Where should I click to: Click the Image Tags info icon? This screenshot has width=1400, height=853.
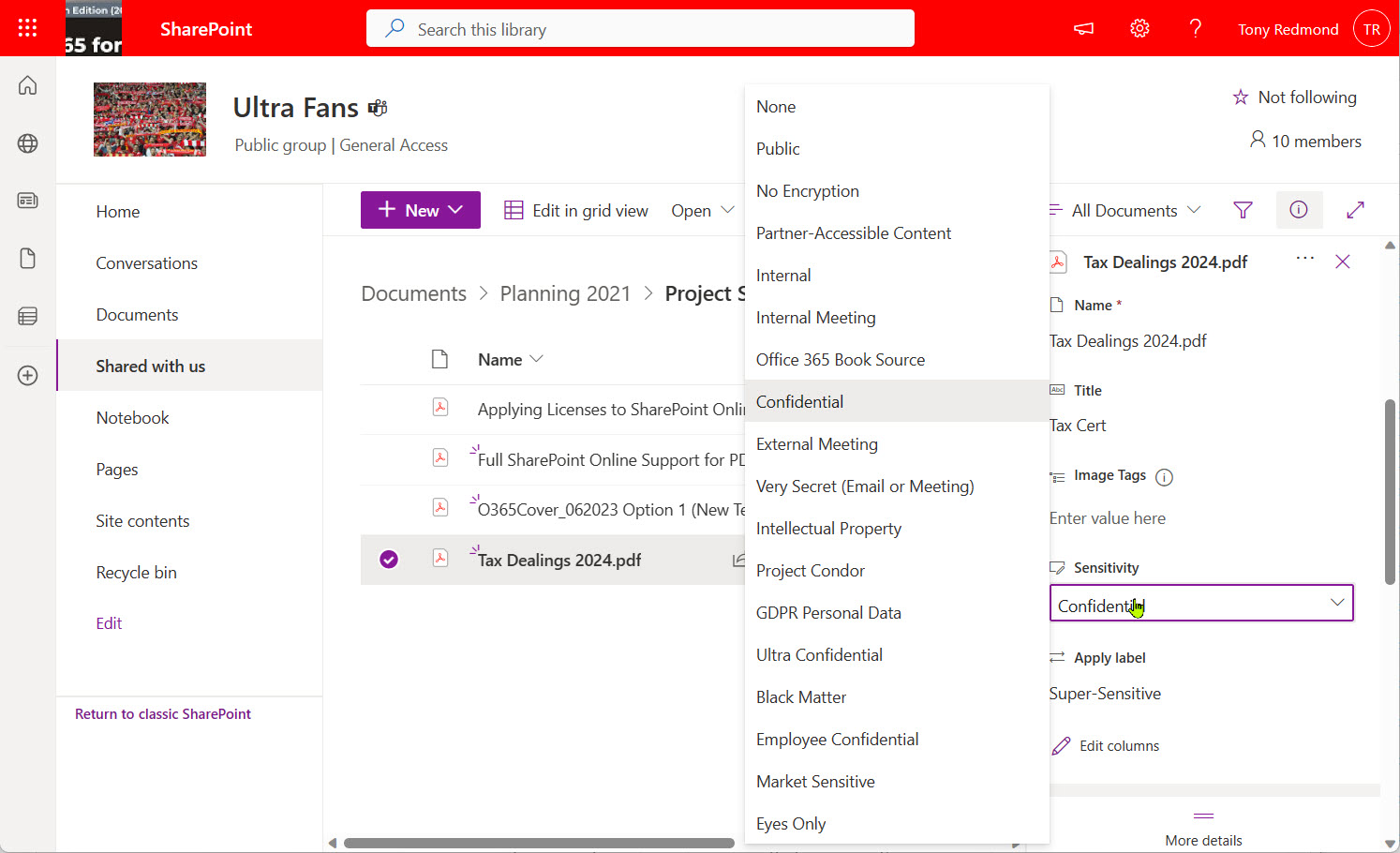pos(1164,477)
